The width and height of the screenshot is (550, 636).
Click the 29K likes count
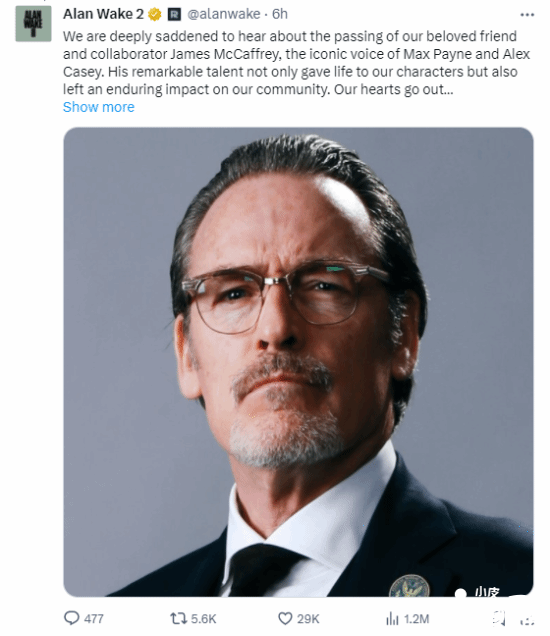[x=308, y=619]
